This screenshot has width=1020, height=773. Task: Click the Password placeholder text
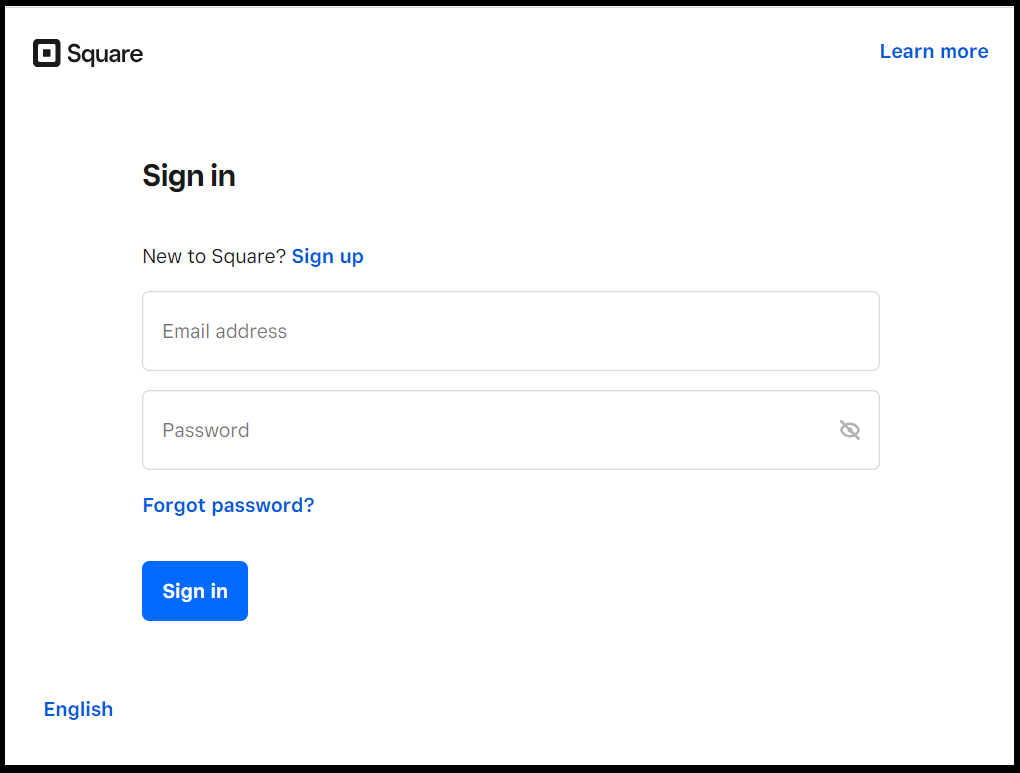[x=205, y=430]
